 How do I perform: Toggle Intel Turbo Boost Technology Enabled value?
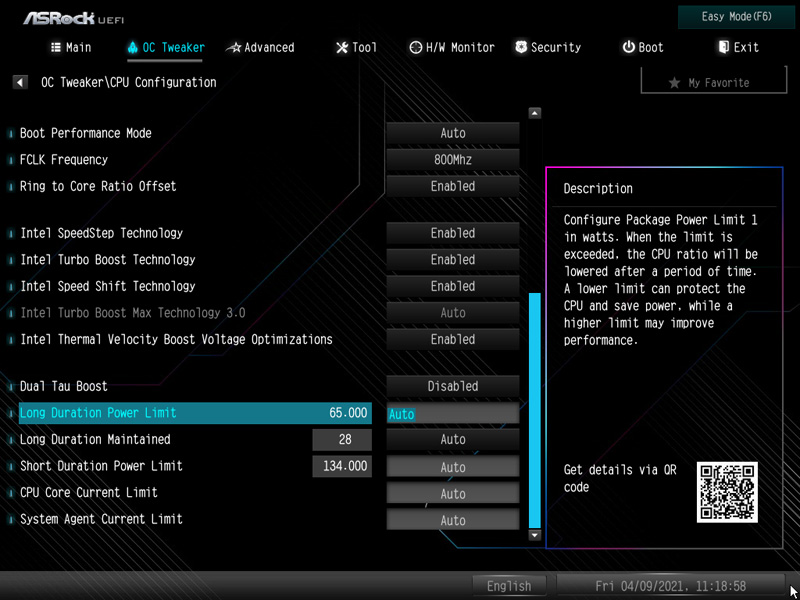coord(453,260)
